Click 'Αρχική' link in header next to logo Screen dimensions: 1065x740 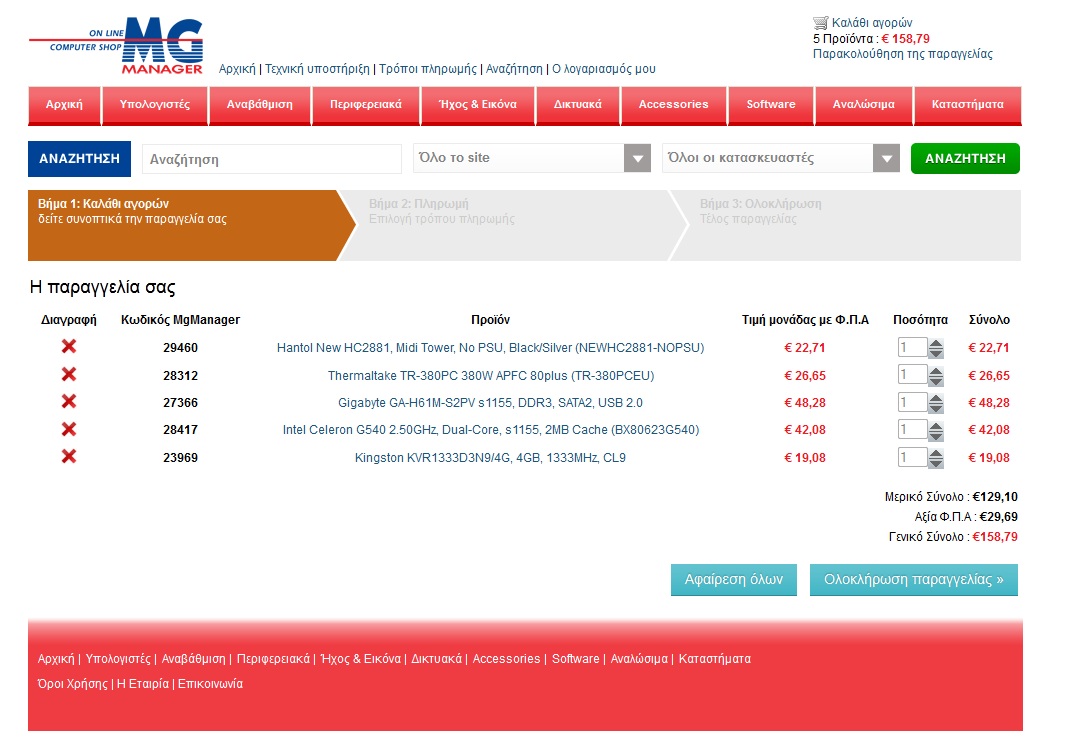click(237, 69)
